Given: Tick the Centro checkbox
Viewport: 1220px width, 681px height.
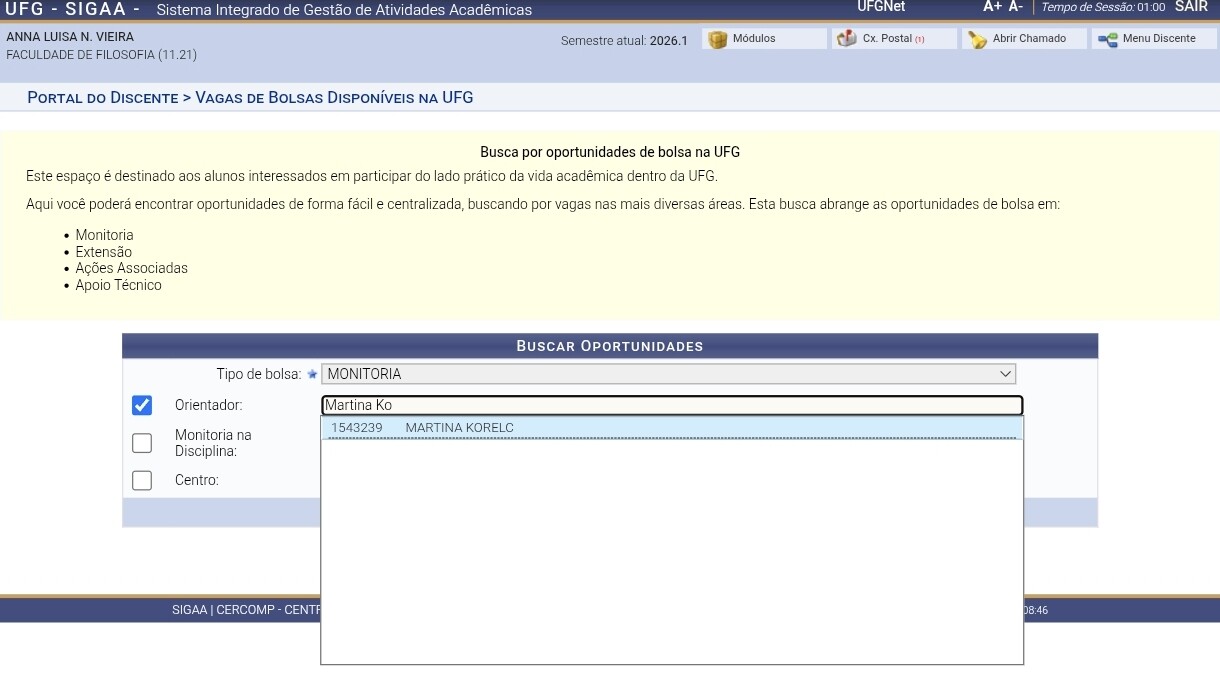Looking at the screenshot, I should (142, 480).
